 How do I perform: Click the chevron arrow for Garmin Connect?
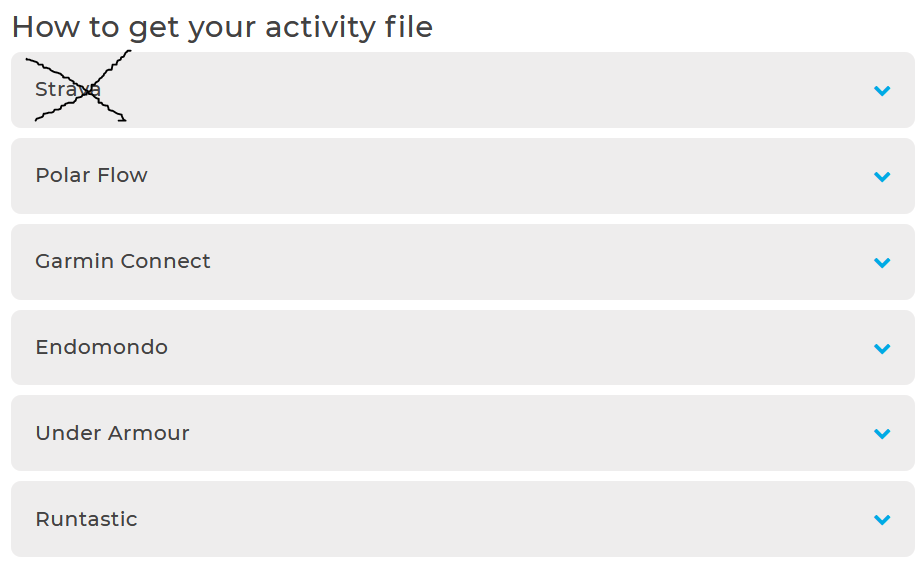(881, 263)
